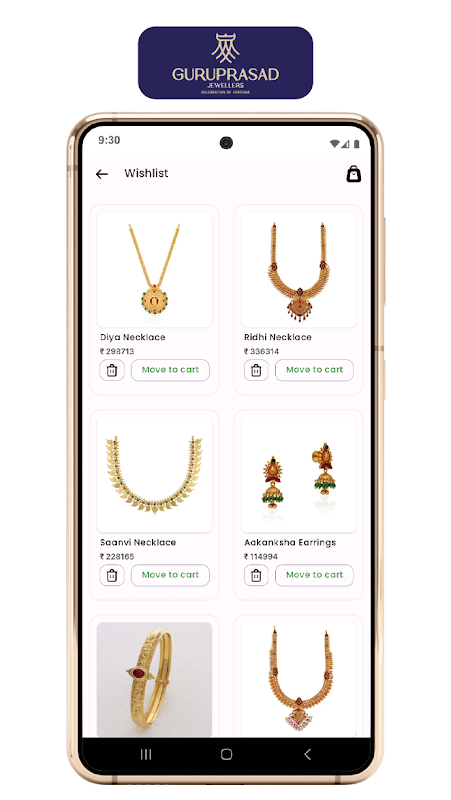Move Aakanksha Earrings to cart
The width and height of the screenshot is (451, 800).
coord(314,576)
